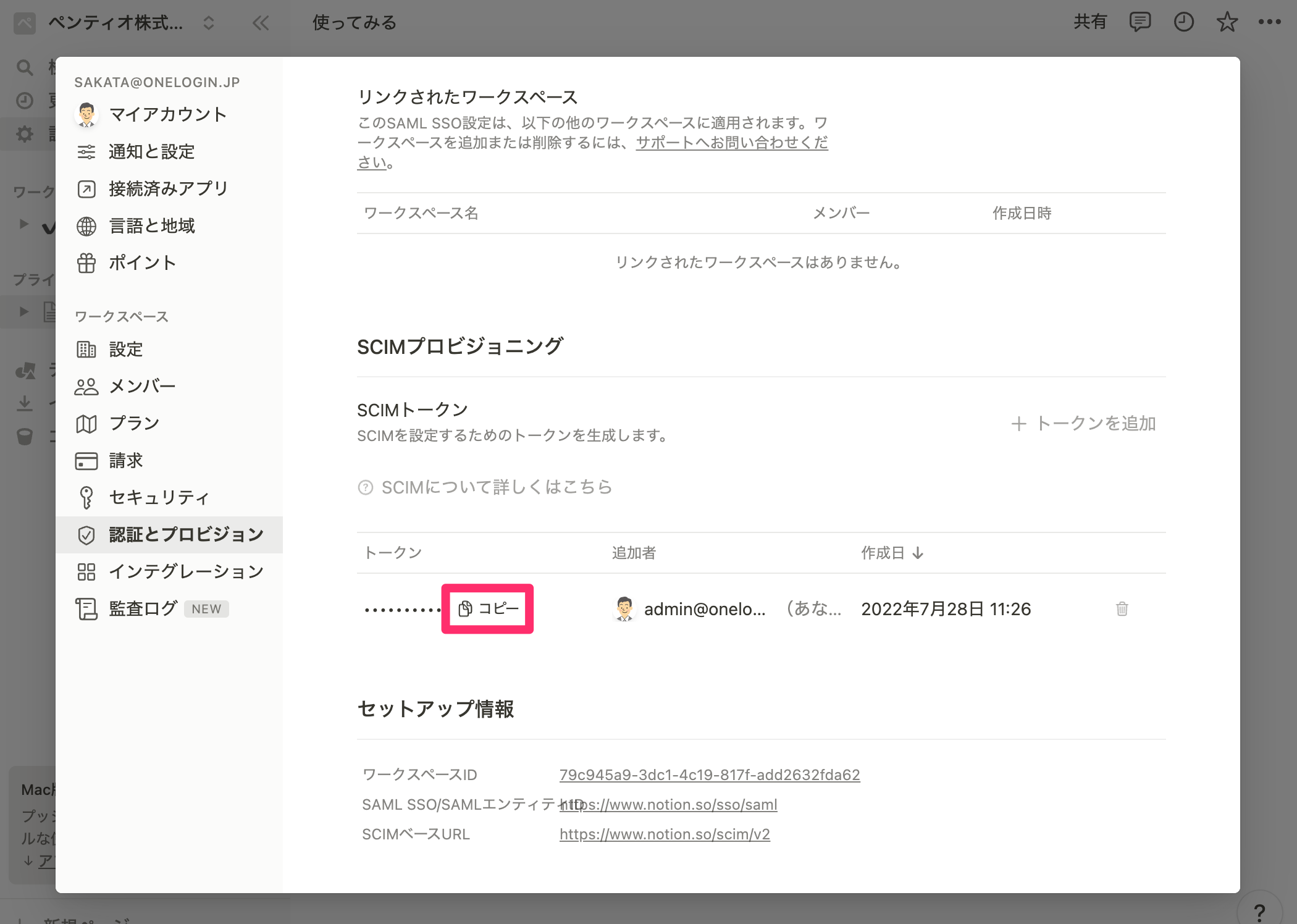Click the people icon for メンバー

[x=86, y=387]
